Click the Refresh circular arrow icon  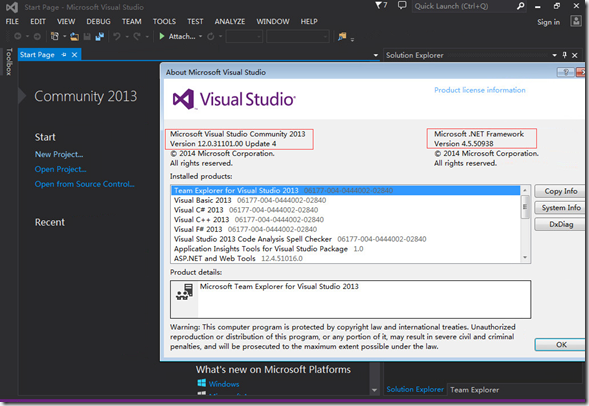click(210, 36)
